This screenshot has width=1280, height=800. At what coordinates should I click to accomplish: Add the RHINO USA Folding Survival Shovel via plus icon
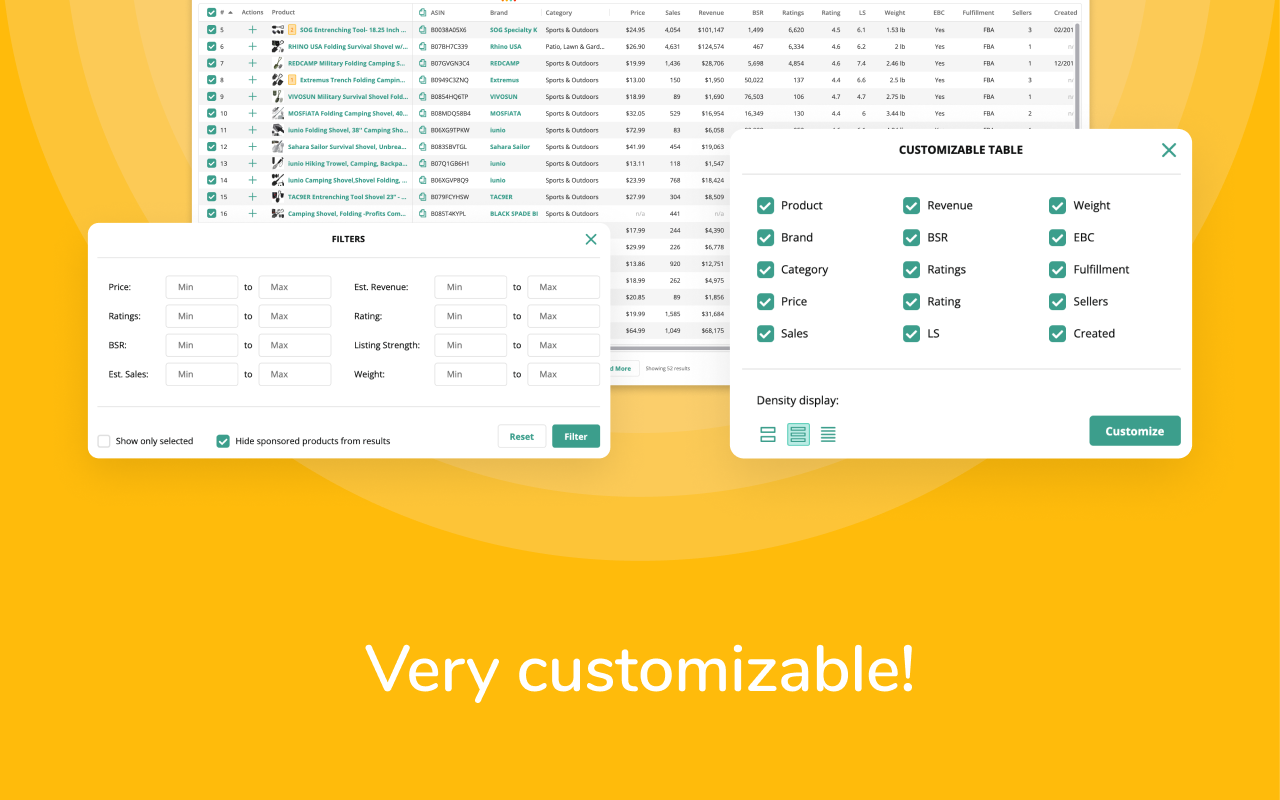point(252,47)
